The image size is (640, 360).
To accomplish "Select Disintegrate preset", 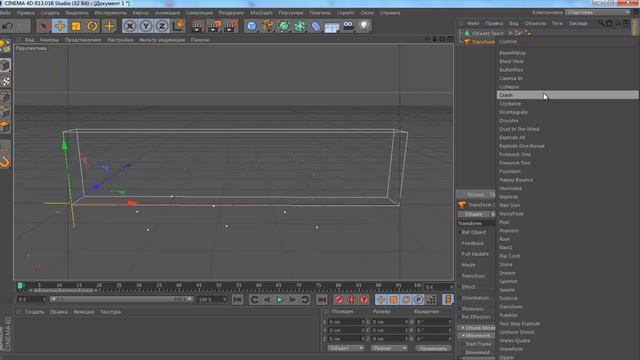I will (x=513, y=112).
